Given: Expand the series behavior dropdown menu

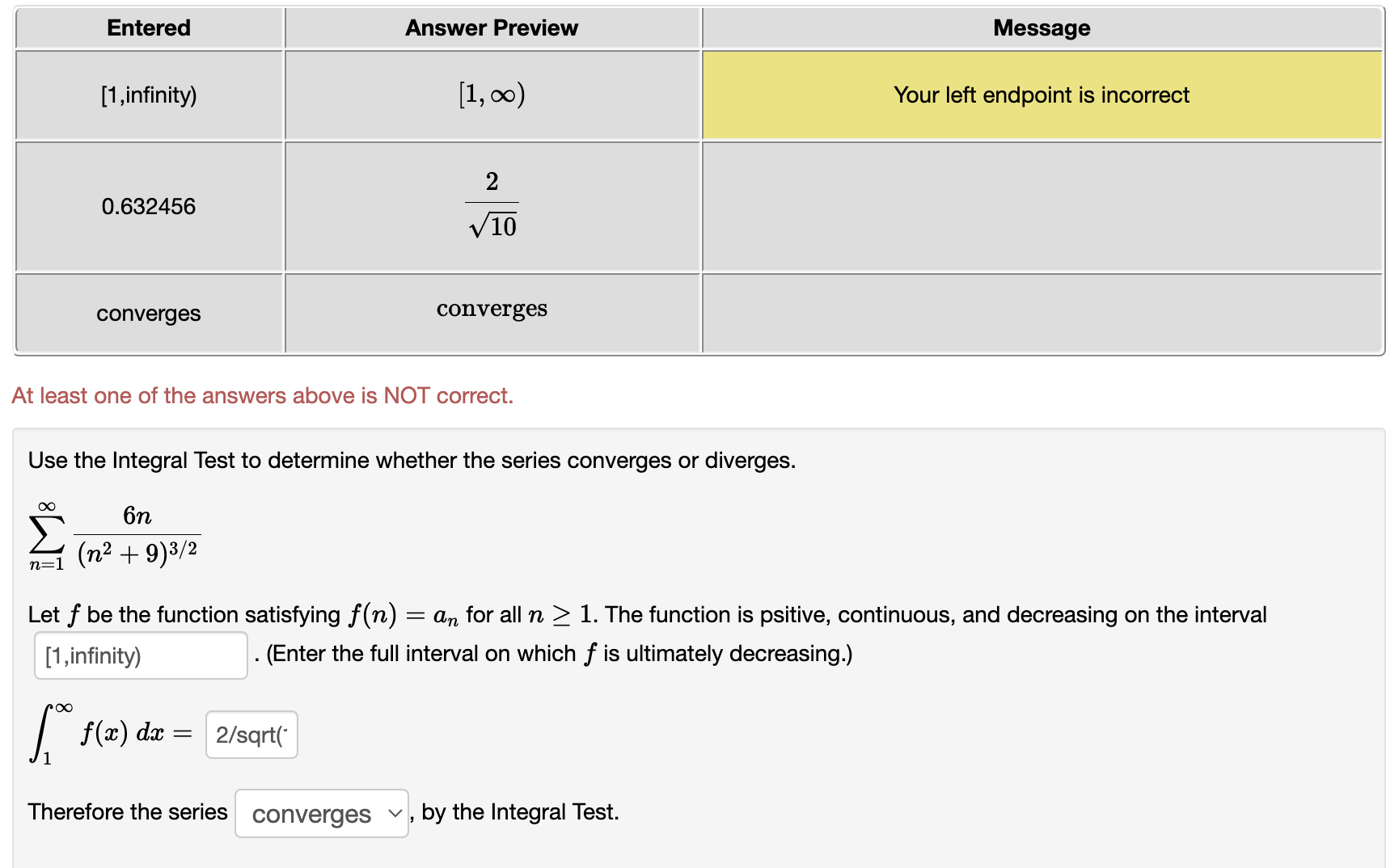Looking at the screenshot, I should coord(321,814).
